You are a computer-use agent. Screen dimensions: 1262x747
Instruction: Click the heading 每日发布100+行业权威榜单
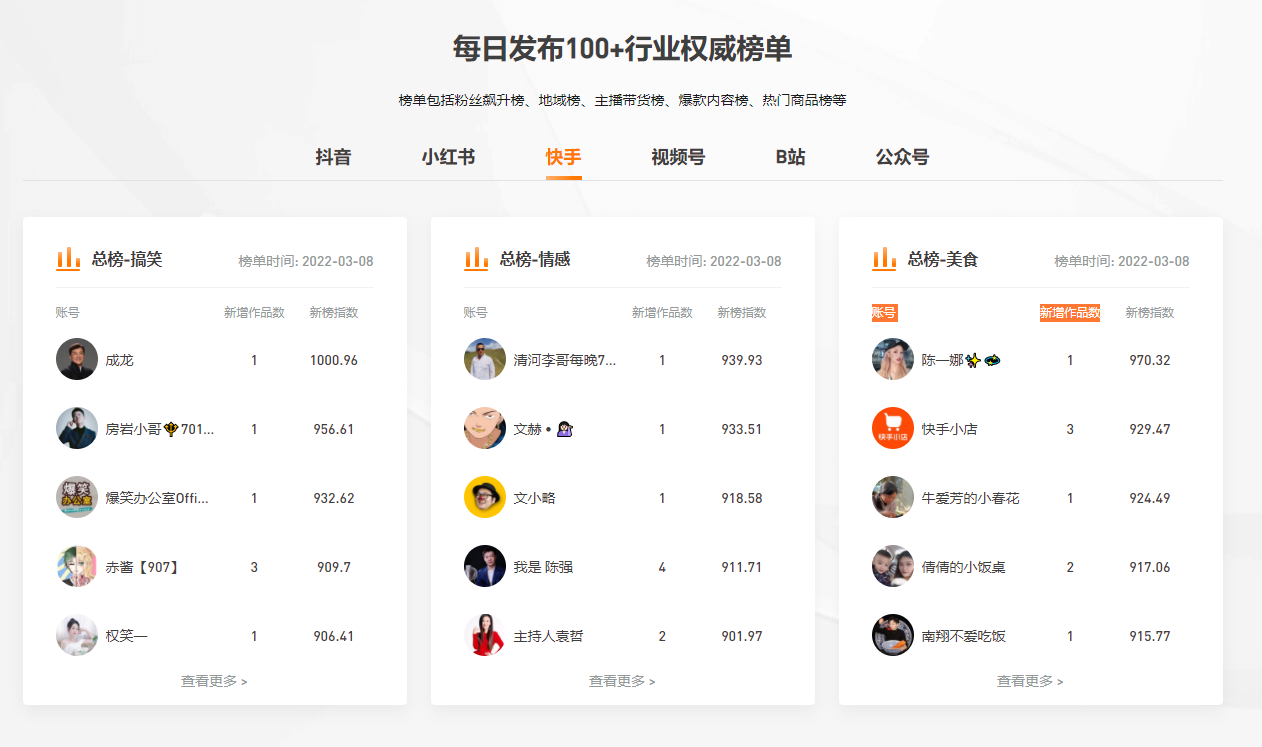[x=622, y=48]
